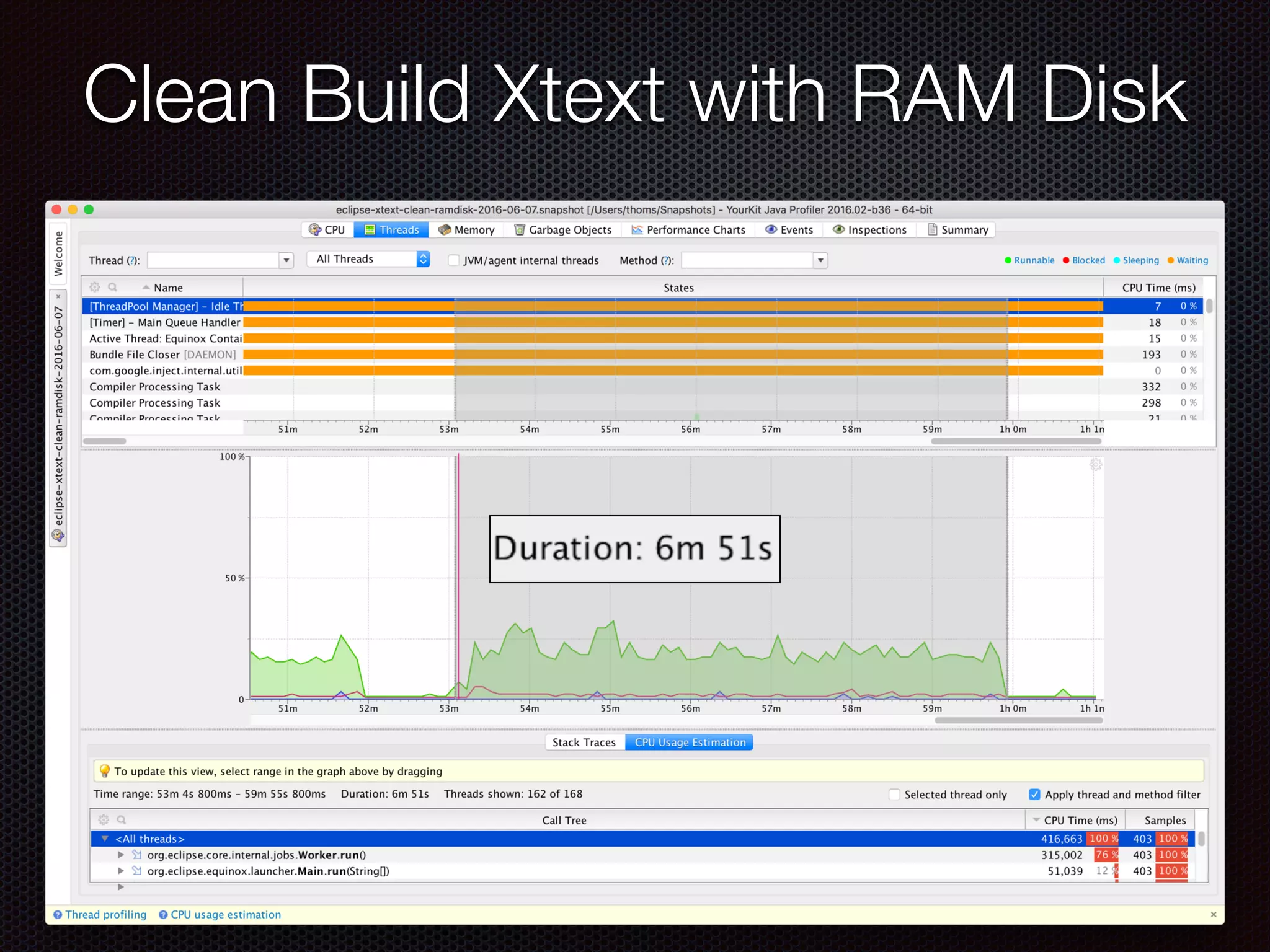Screen dimensions: 1270x952
Task: Open the All Threads dropdown
Action: click(x=368, y=259)
